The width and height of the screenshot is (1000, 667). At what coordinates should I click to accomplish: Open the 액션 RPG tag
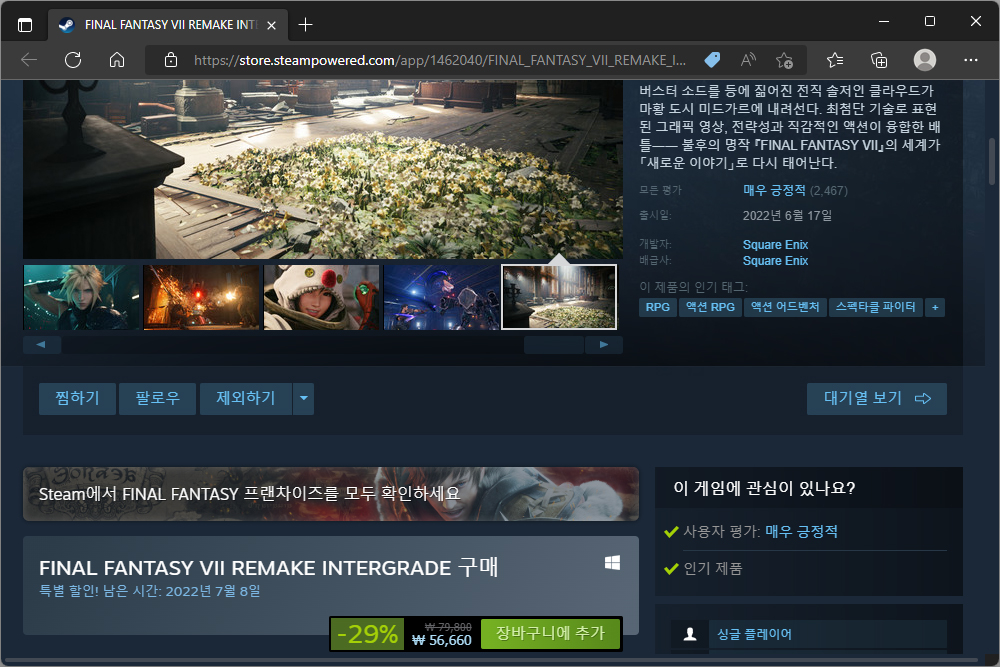(x=710, y=307)
